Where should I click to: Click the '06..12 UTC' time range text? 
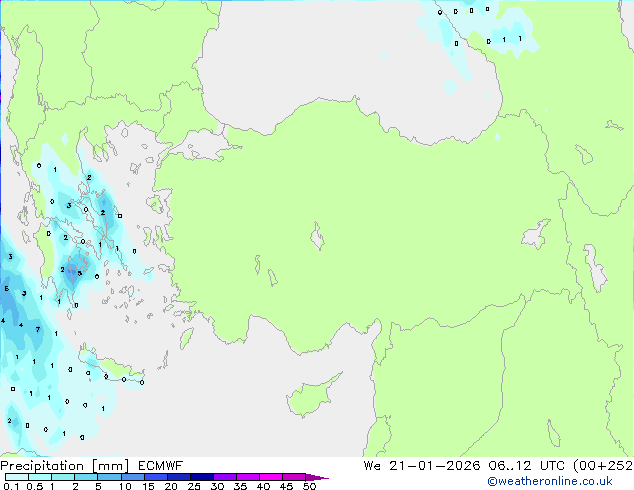(526, 466)
